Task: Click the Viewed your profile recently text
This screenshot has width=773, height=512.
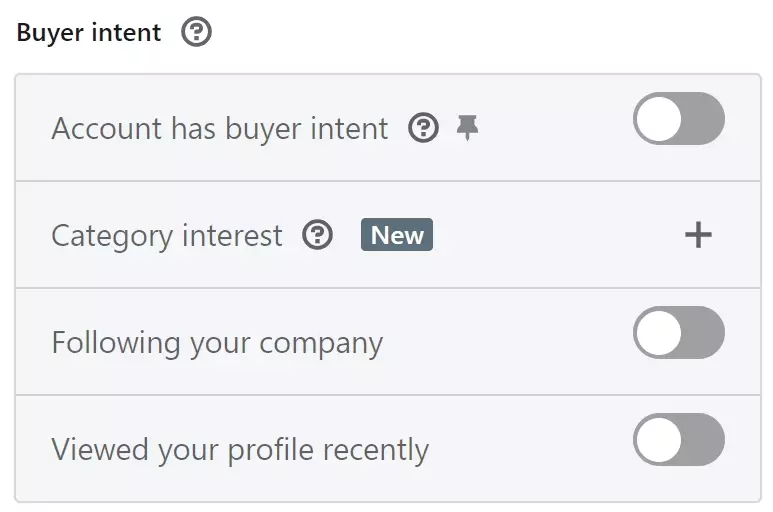Action: coord(240,449)
